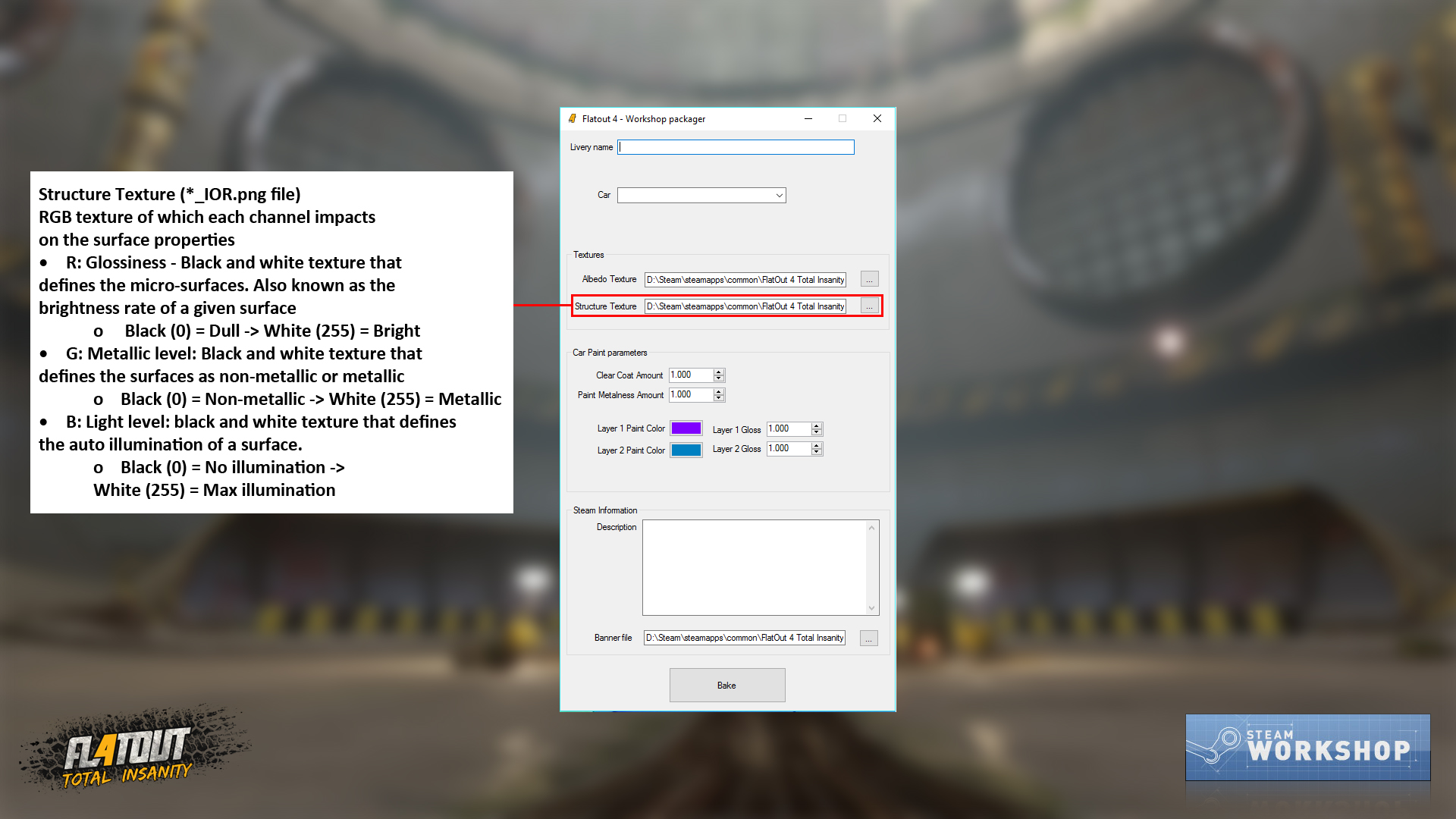1456x819 pixels.
Task: Click the 'Layer 2 Paint Color' label
Action: point(630,450)
